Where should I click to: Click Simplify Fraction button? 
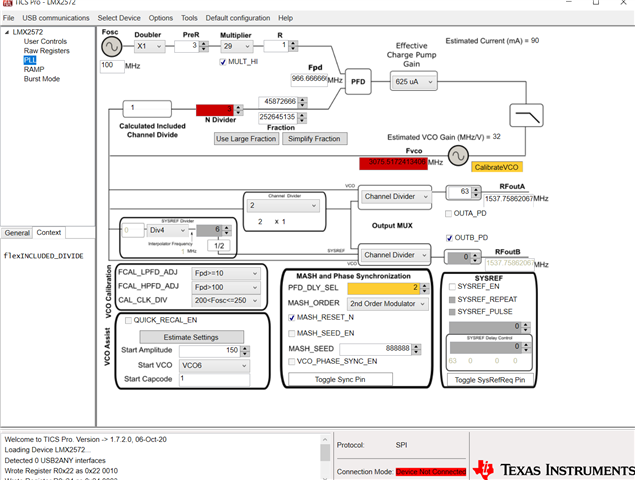pyautogui.click(x=314, y=139)
